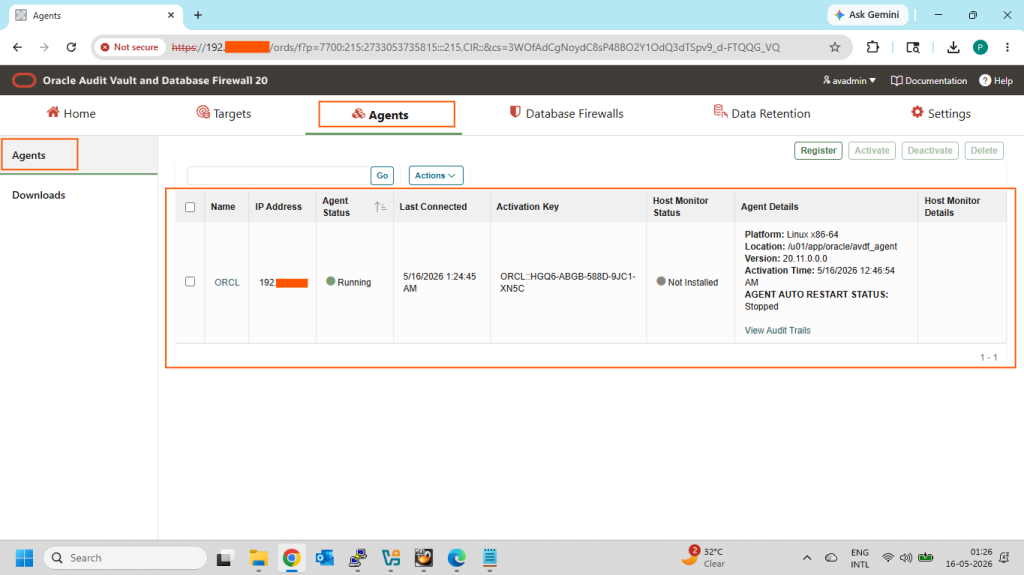The height and width of the screenshot is (575, 1024).
Task: Click the Go search button
Action: pyautogui.click(x=382, y=175)
